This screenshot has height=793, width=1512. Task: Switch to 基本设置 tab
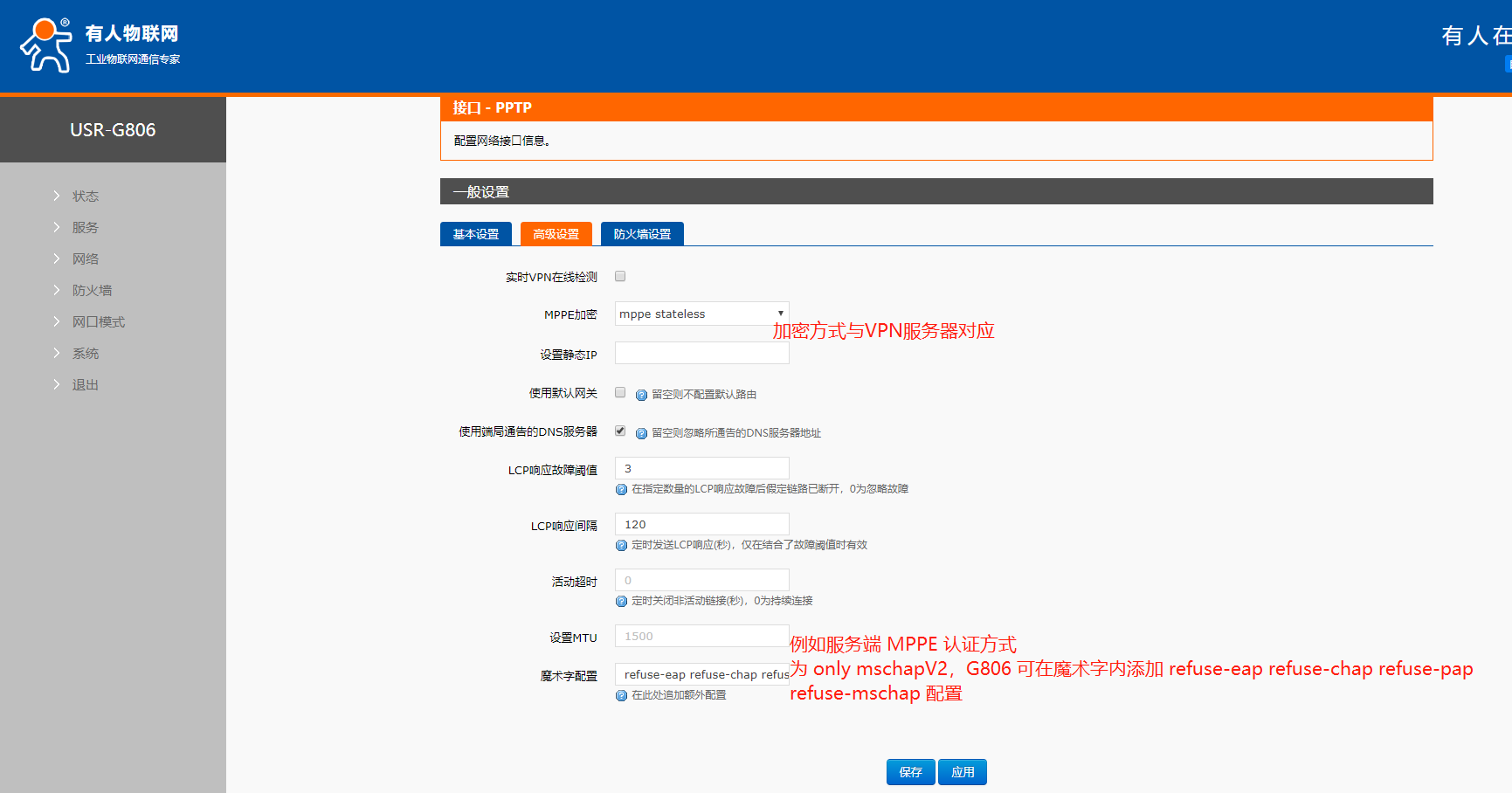(x=476, y=234)
